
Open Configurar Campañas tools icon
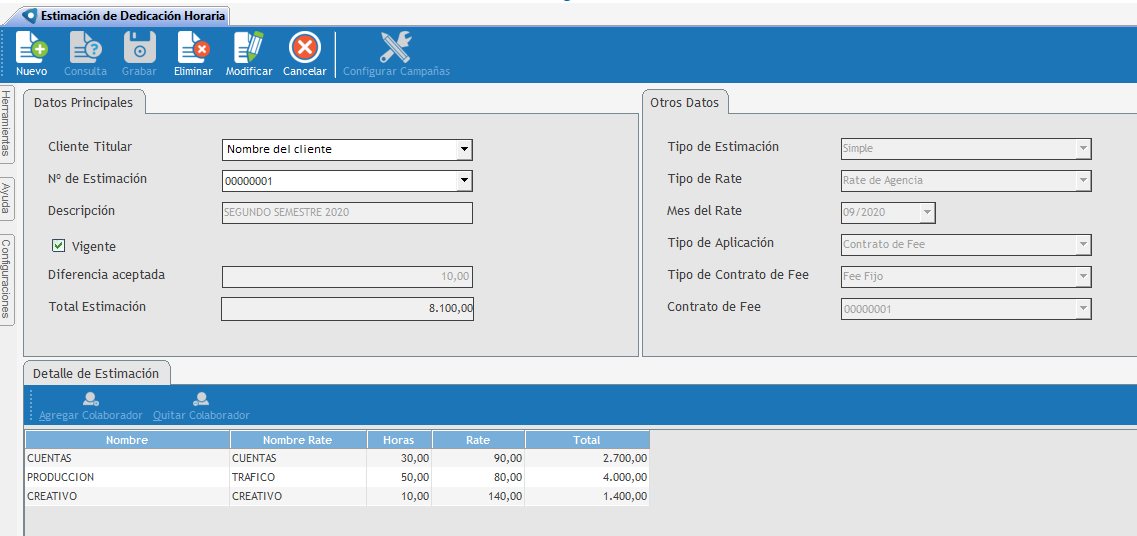[x=396, y=48]
